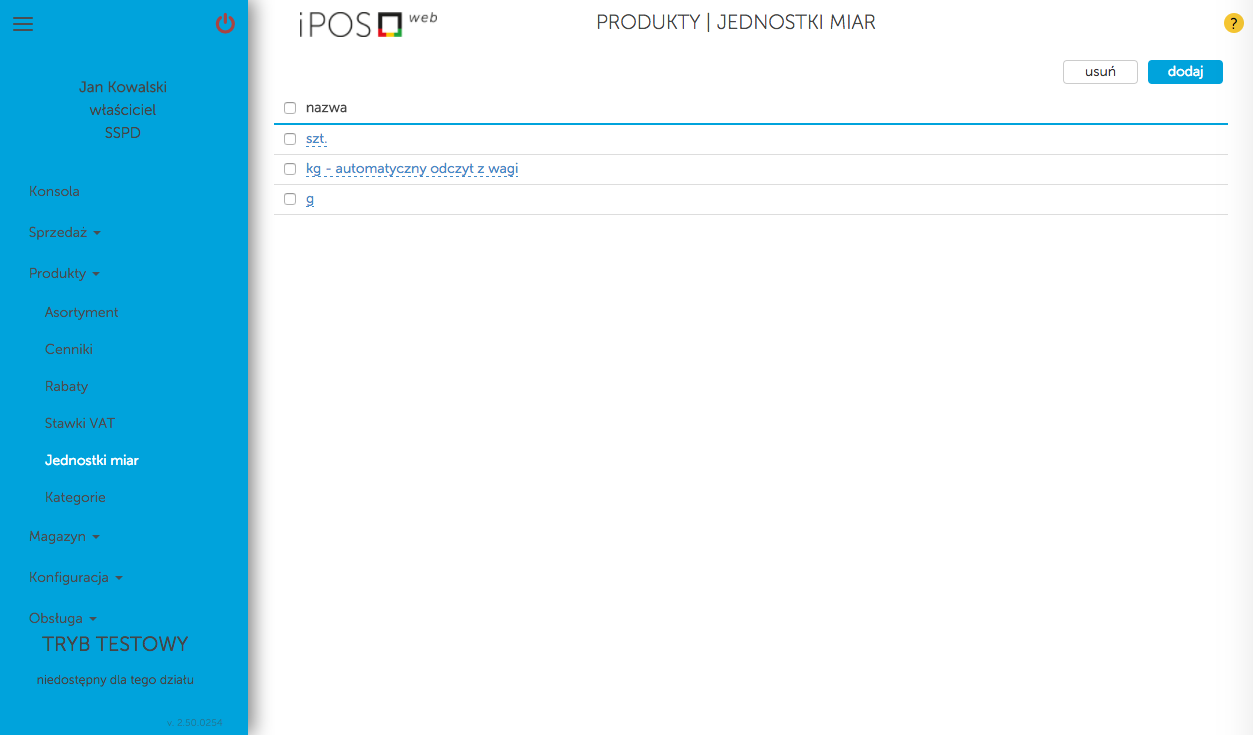Click the red power logout icon
The image size is (1253, 735).
click(x=226, y=24)
